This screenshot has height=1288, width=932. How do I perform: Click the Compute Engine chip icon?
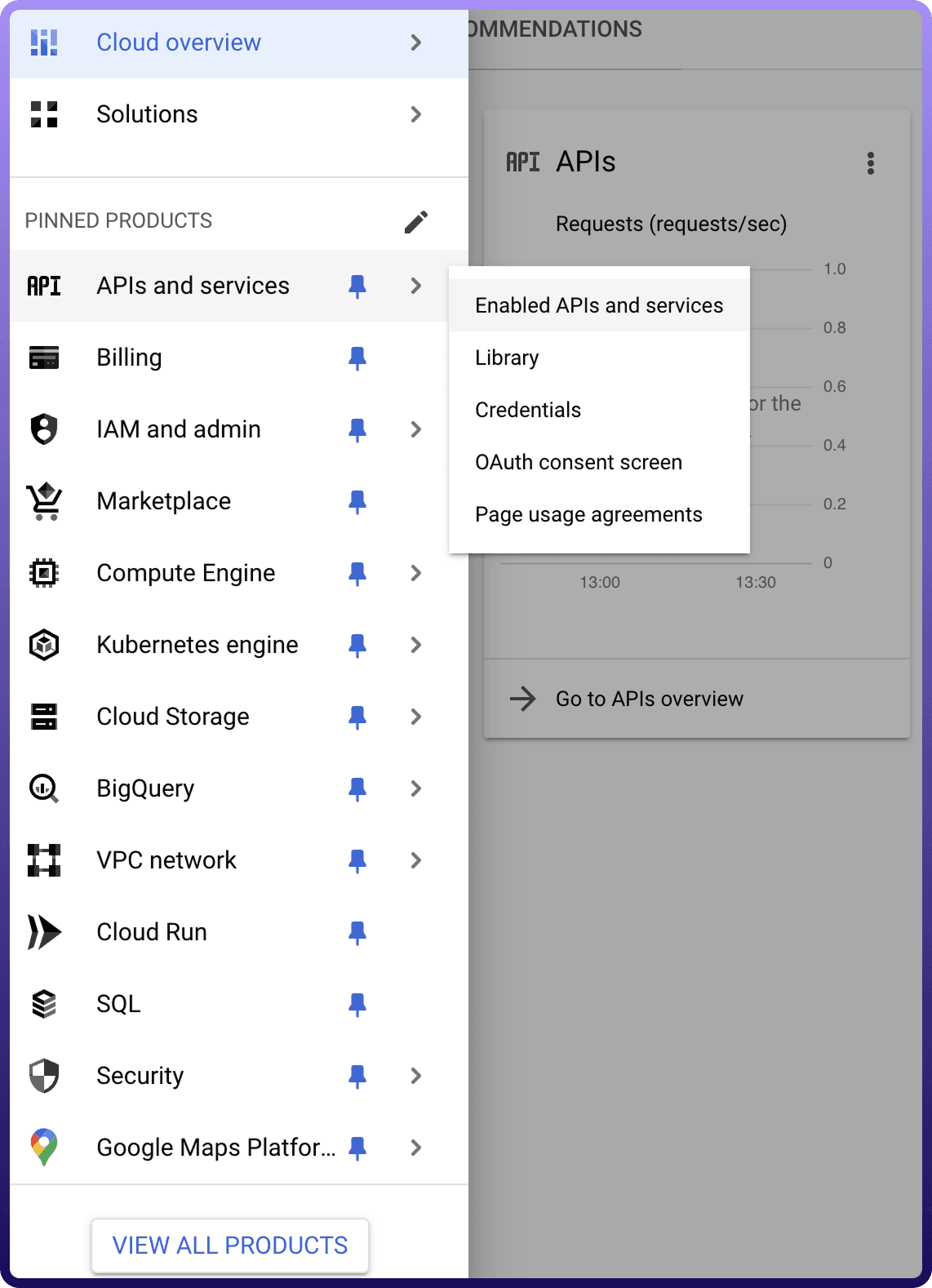[x=44, y=573]
